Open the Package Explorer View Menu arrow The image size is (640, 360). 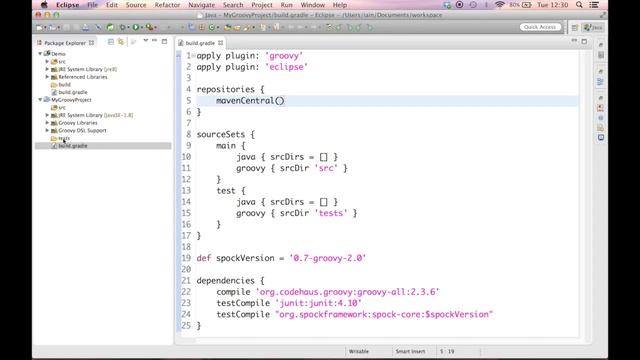pyautogui.click(x=145, y=41)
